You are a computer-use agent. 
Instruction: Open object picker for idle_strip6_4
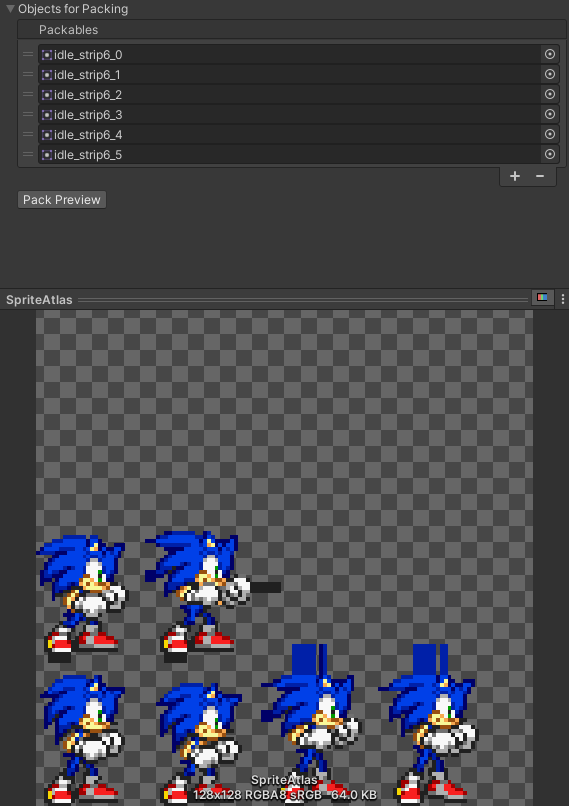pyautogui.click(x=549, y=134)
